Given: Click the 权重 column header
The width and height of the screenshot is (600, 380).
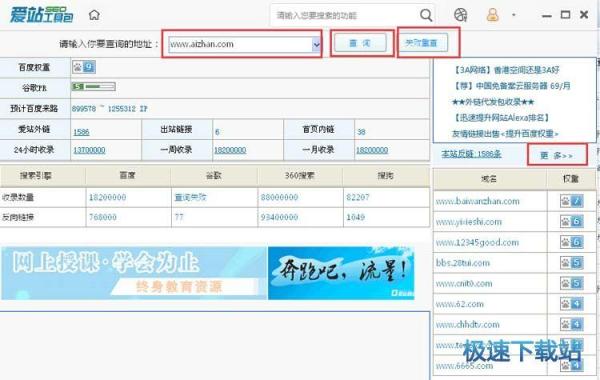Looking at the screenshot, I should pyautogui.click(x=571, y=178).
